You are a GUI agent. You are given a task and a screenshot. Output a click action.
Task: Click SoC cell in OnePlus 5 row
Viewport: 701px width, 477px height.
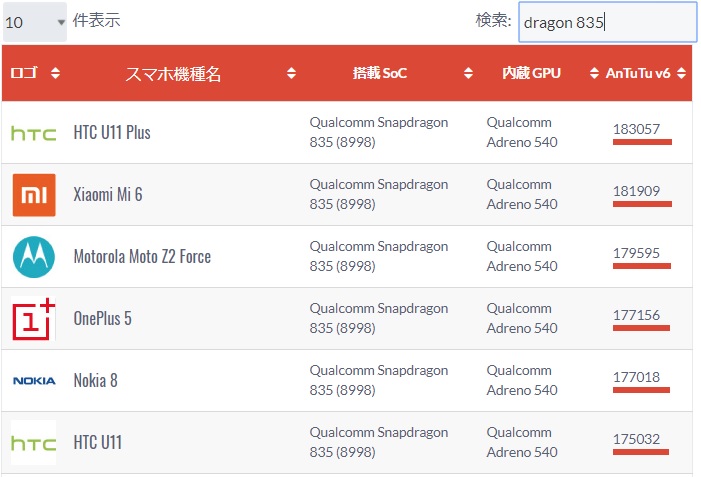[x=379, y=318]
